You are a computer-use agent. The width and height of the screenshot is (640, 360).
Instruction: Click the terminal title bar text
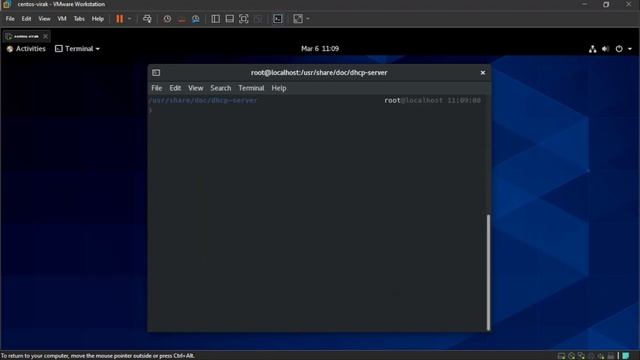319,72
